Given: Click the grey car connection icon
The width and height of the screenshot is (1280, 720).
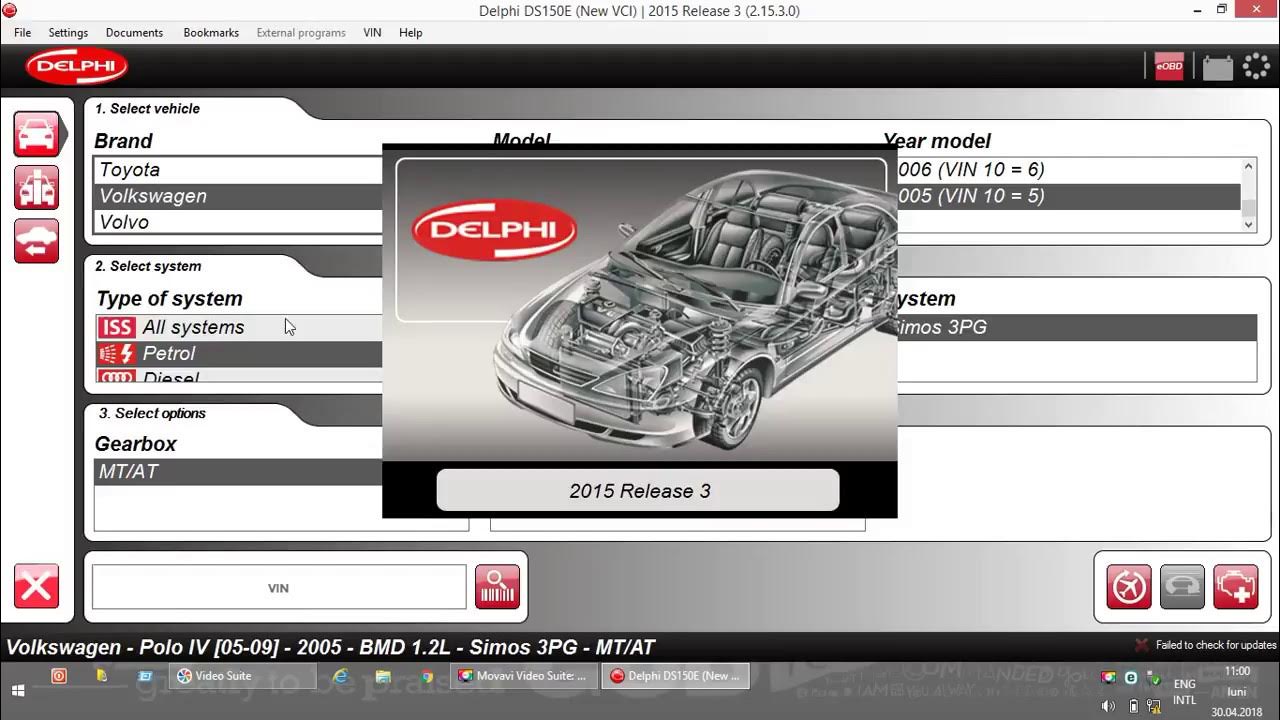Looking at the screenshot, I should [x=1182, y=586].
